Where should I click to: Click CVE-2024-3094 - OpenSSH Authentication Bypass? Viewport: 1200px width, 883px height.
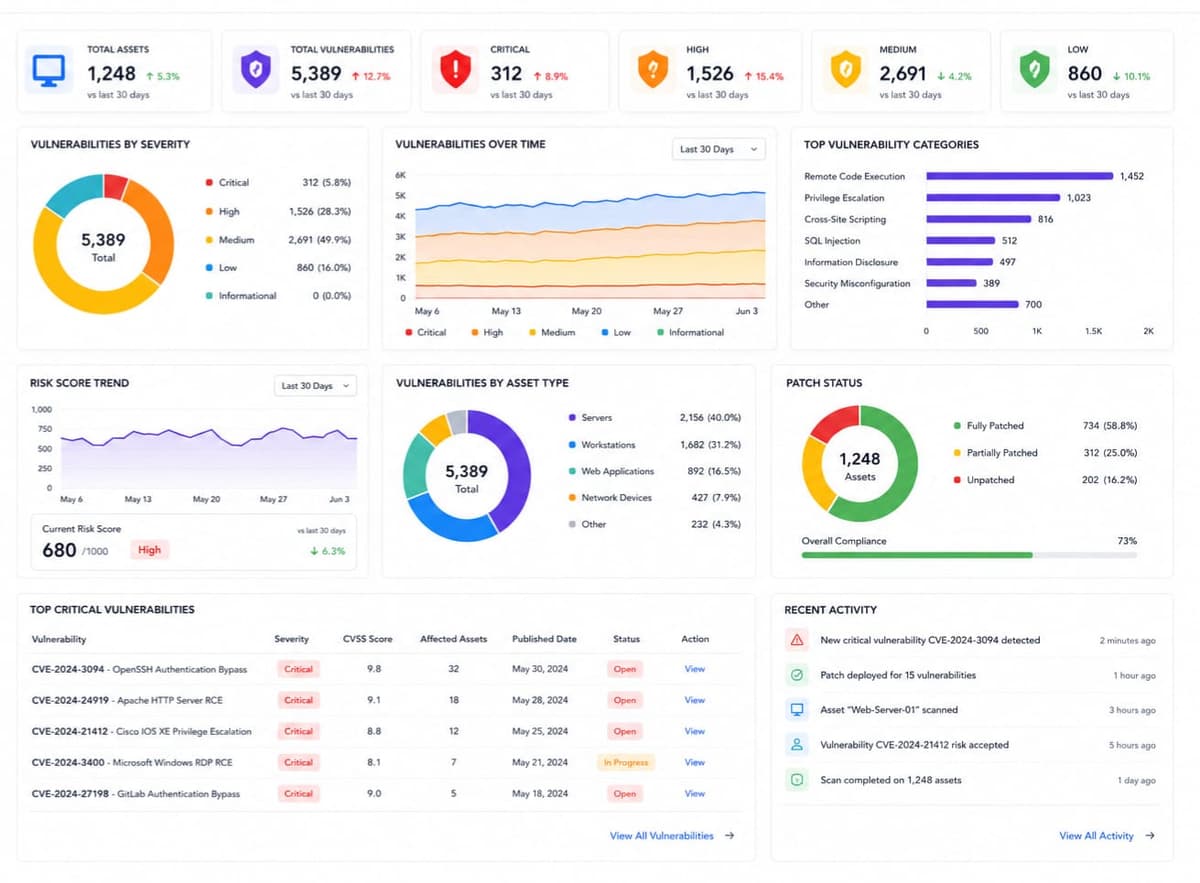click(x=139, y=669)
